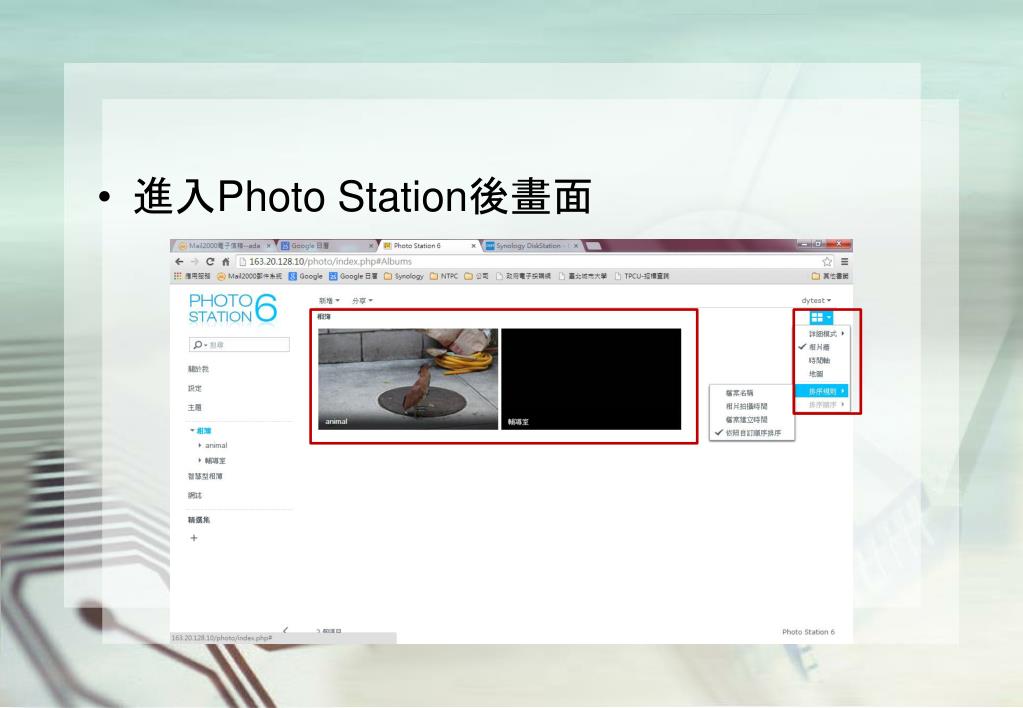This screenshot has height=708, width=1023.
Task: Collapse the sidebar with the arrow
Action: [x=286, y=630]
